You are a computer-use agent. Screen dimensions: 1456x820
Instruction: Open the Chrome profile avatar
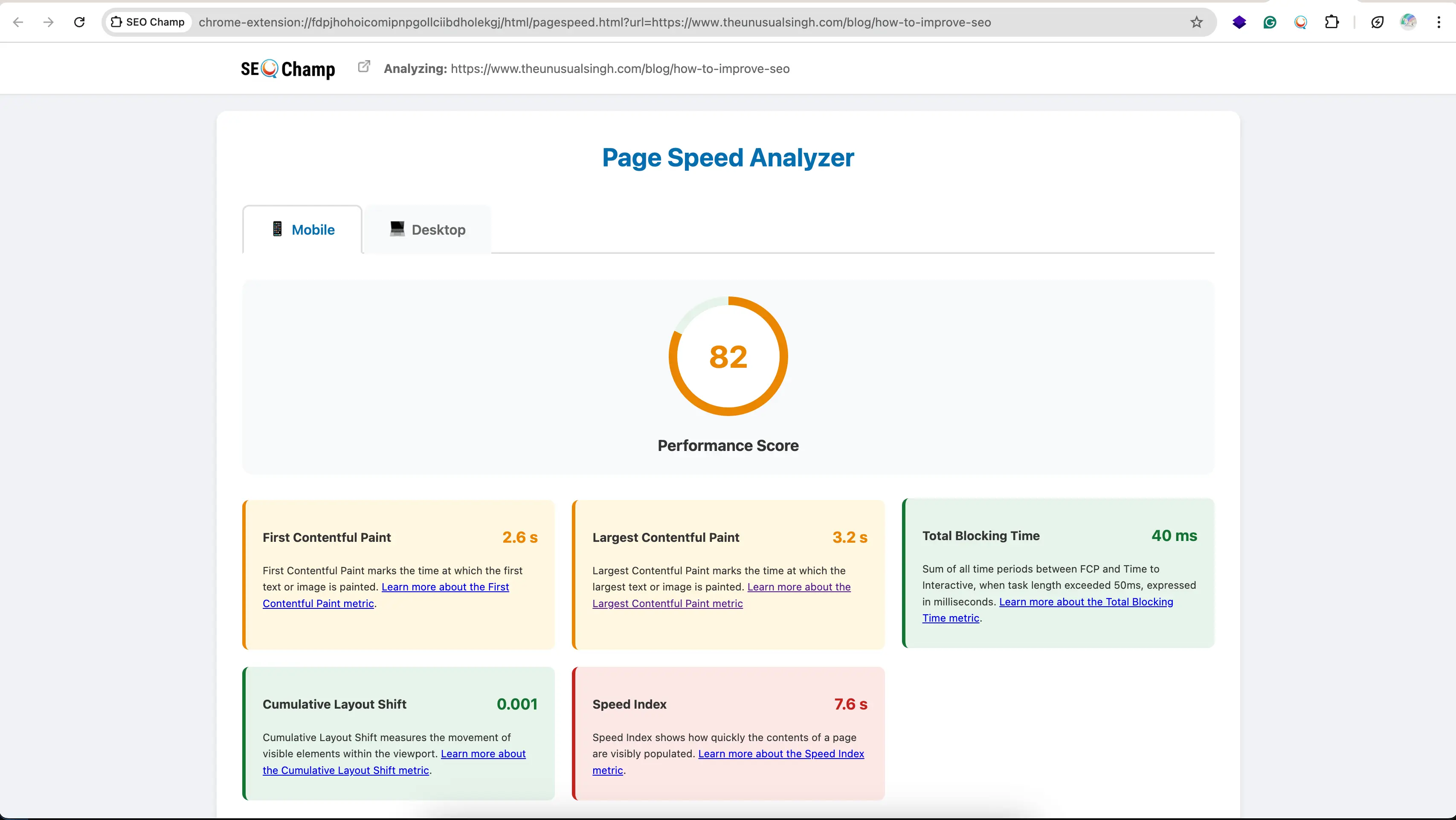click(x=1408, y=22)
